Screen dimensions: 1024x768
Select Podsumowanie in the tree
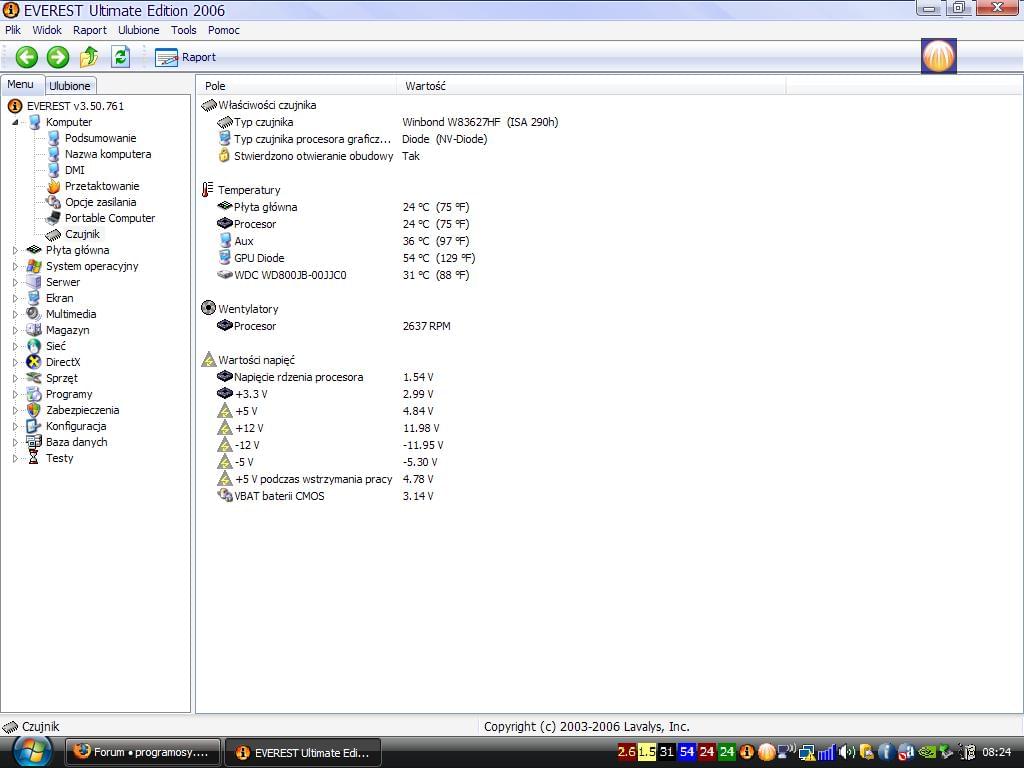pyautogui.click(x=101, y=138)
